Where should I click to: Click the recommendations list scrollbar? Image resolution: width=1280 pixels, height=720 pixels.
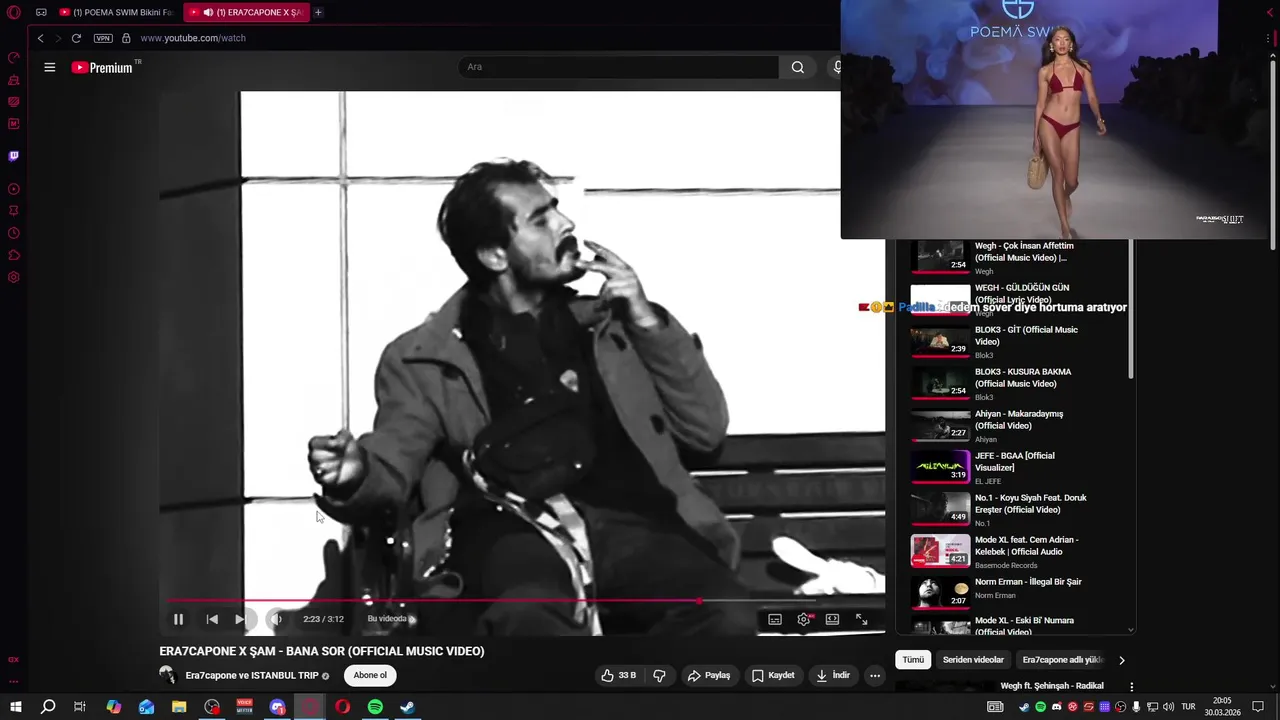(1131, 310)
